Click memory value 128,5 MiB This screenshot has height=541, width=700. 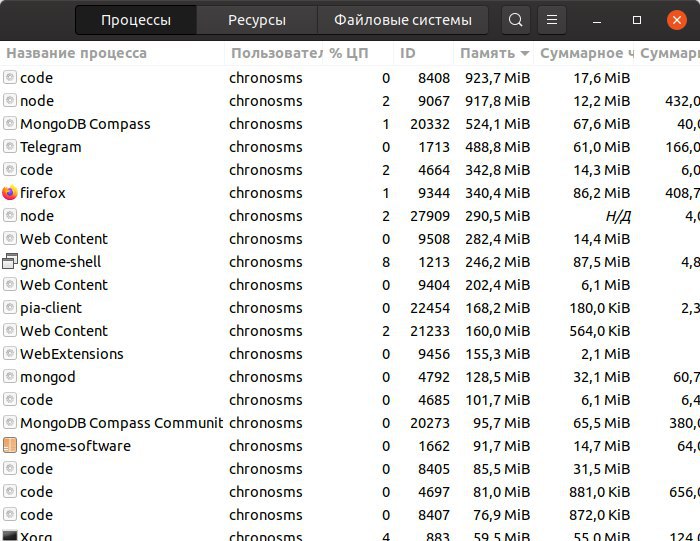pyautogui.click(x=497, y=377)
